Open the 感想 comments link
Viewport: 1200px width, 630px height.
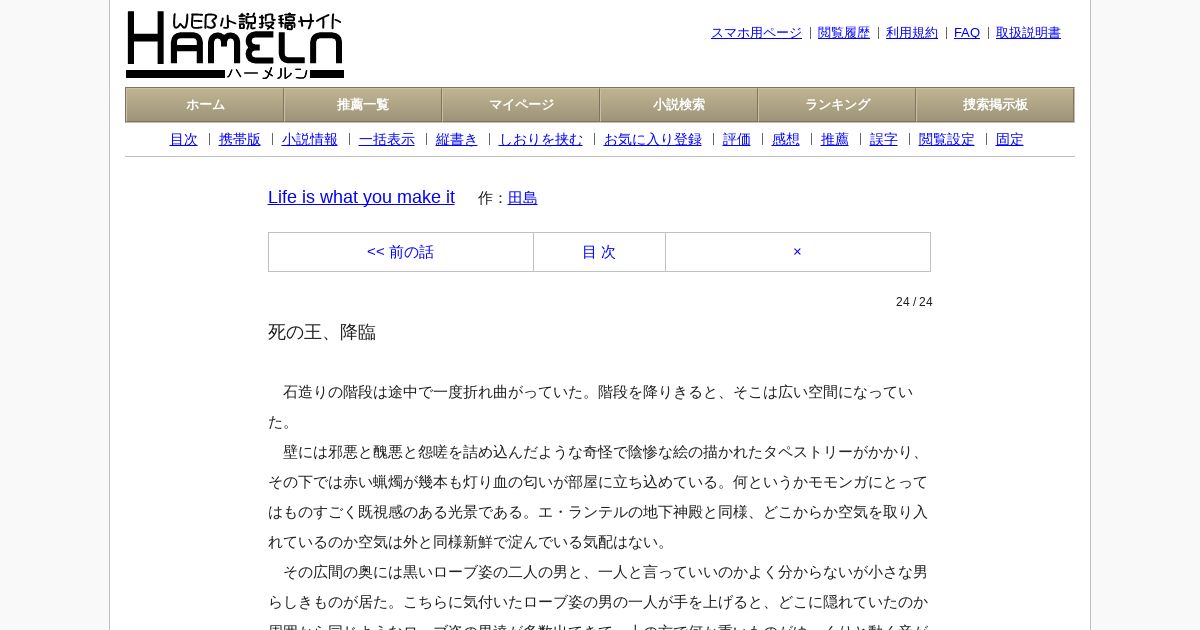click(x=786, y=140)
